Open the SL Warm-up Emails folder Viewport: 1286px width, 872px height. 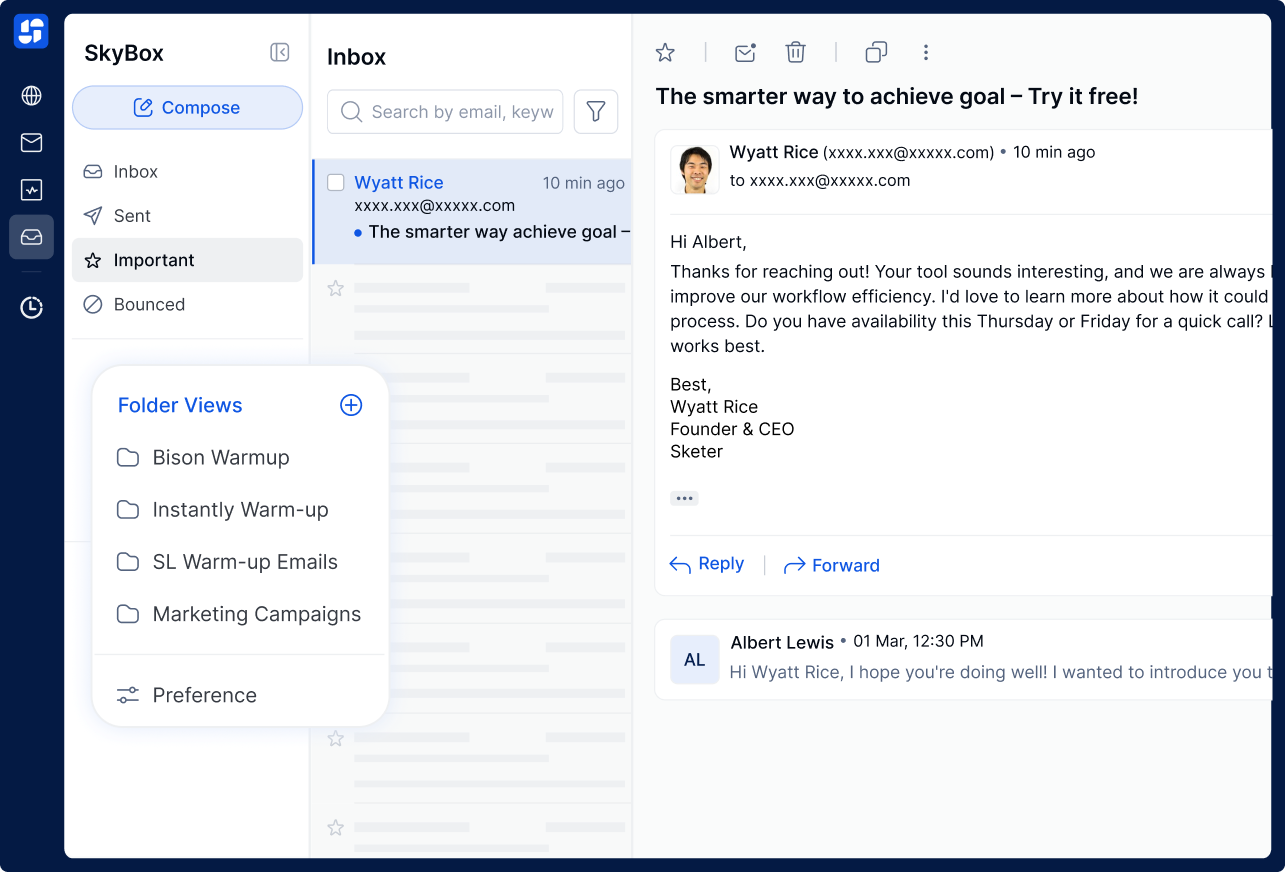pos(227,562)
